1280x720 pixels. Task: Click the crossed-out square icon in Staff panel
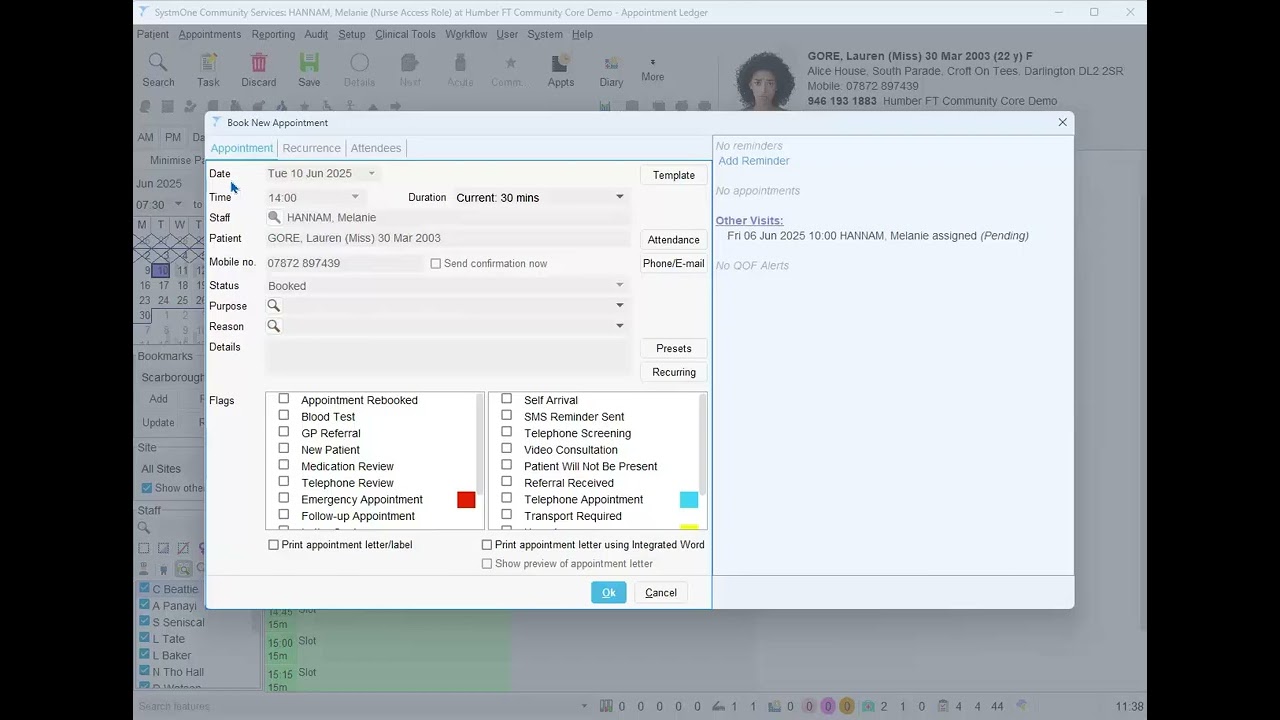[183, 548]
